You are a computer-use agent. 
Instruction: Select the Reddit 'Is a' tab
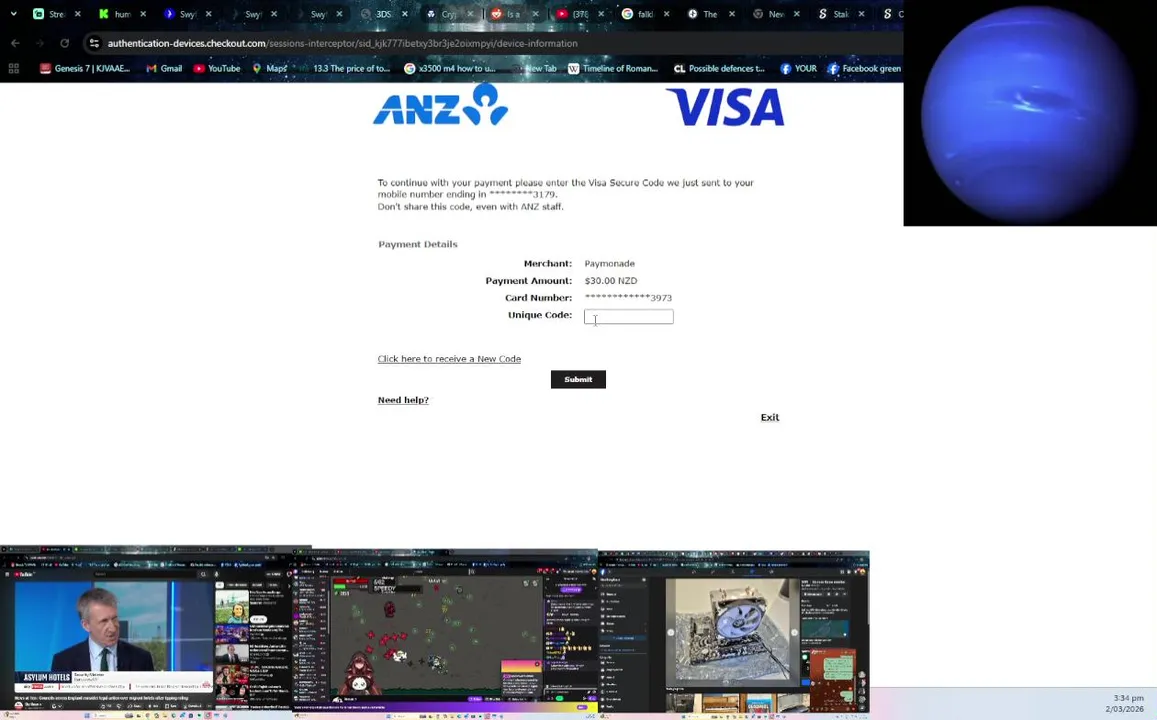(x=507, y=14)
